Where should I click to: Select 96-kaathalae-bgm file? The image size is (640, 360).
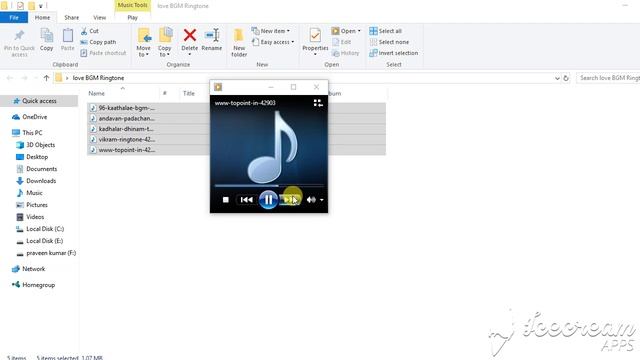(x=127, y=108)
